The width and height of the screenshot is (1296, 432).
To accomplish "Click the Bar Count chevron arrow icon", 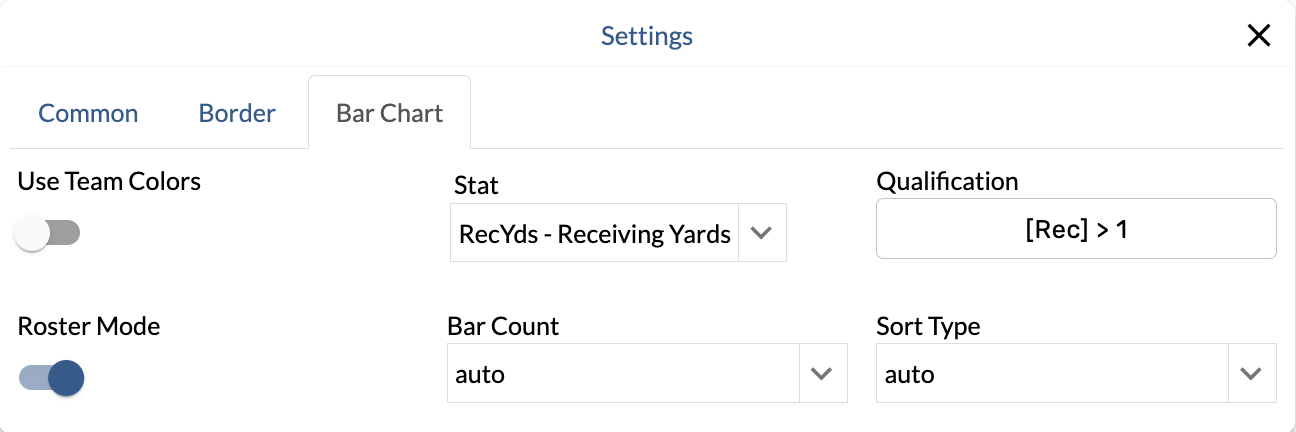I will (x=822, y=374).
